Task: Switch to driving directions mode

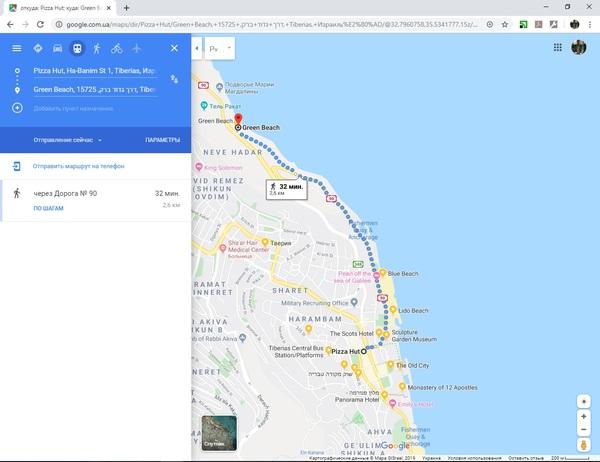Action: 57,48
